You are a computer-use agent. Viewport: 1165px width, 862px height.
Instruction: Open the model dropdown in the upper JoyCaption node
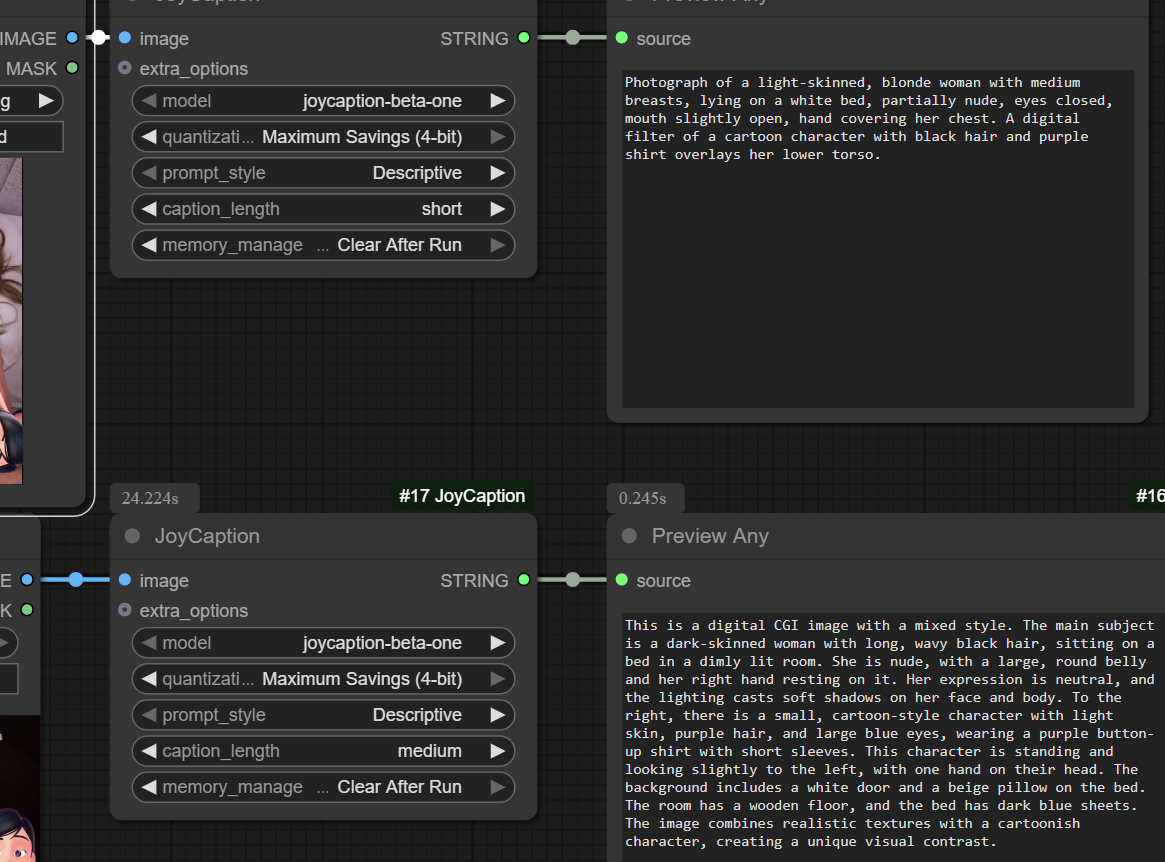[323, 101]
